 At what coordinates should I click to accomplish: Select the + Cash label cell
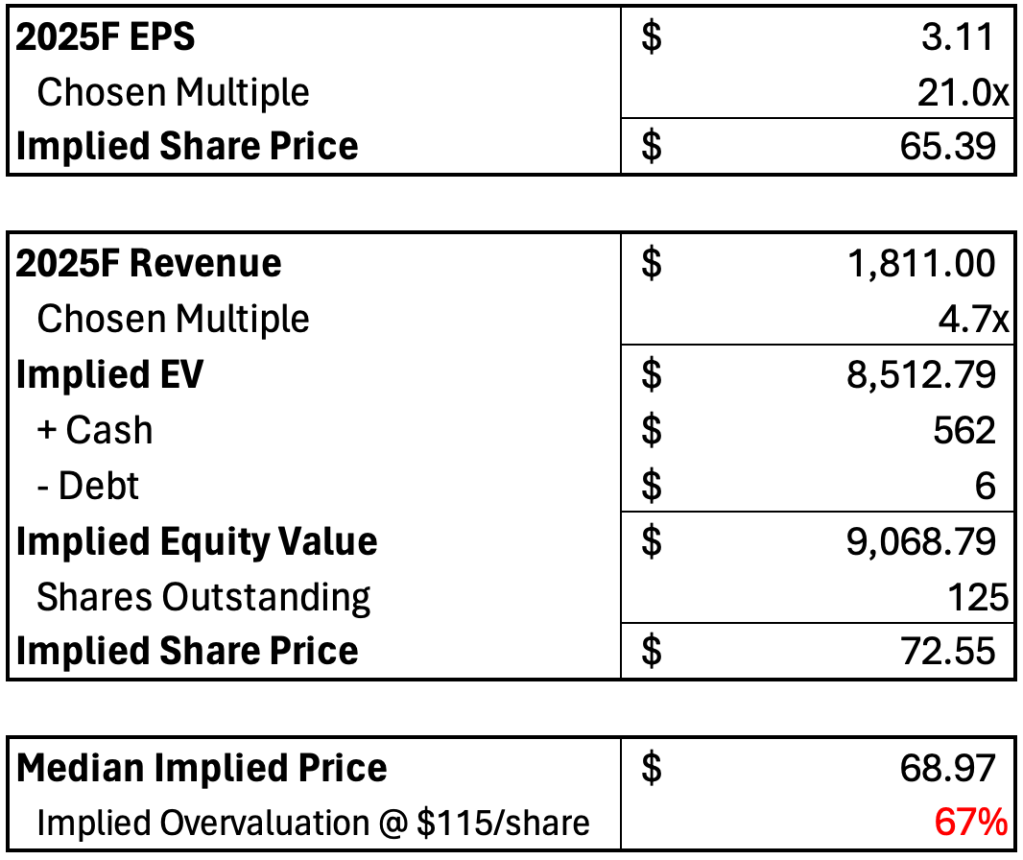[95, 430]
